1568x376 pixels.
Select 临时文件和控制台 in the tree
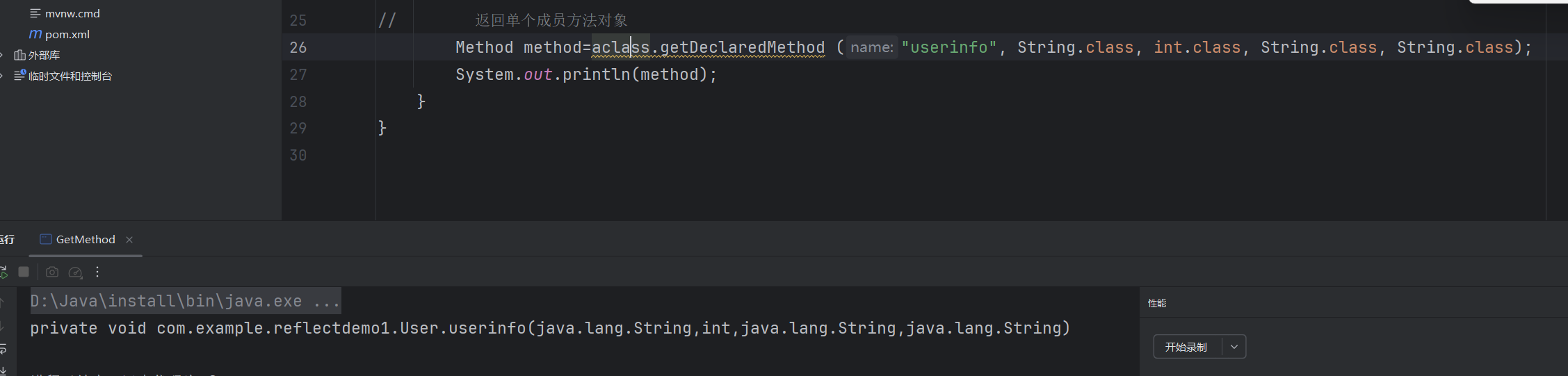click(70, 76)
